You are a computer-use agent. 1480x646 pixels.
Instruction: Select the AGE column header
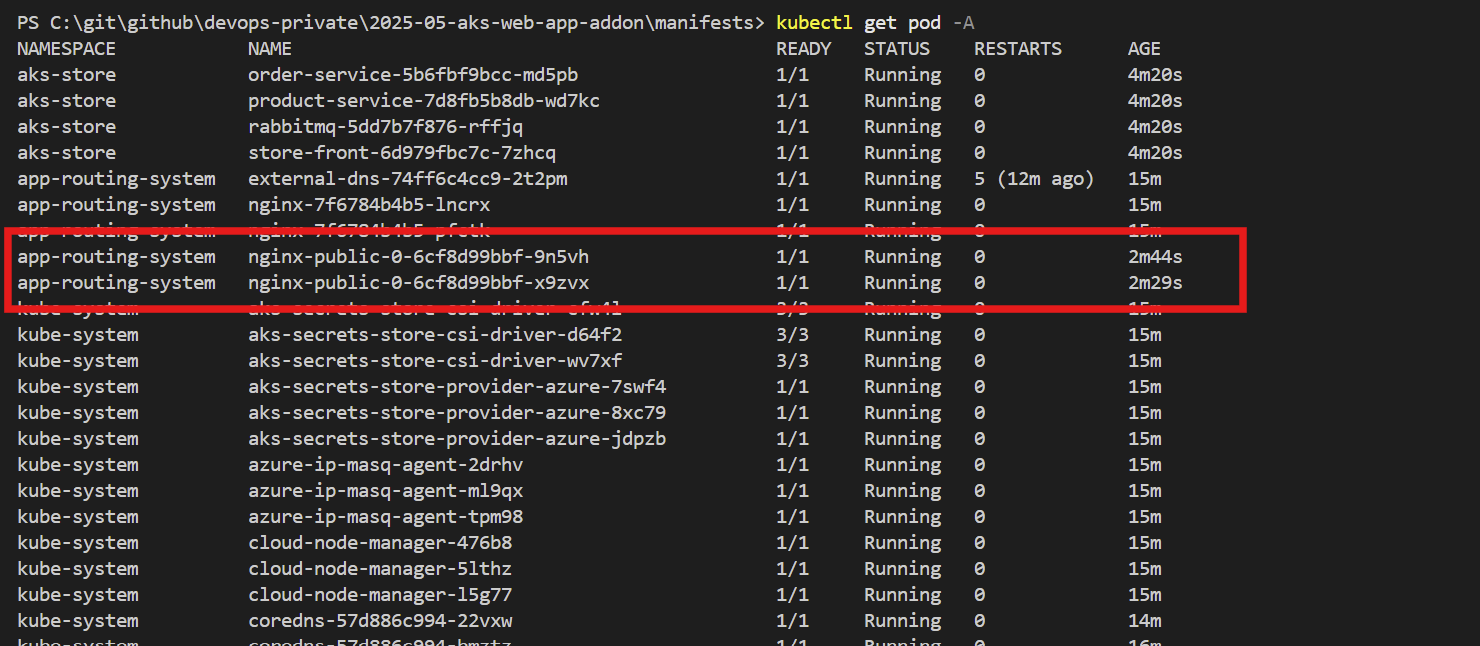1144,49
